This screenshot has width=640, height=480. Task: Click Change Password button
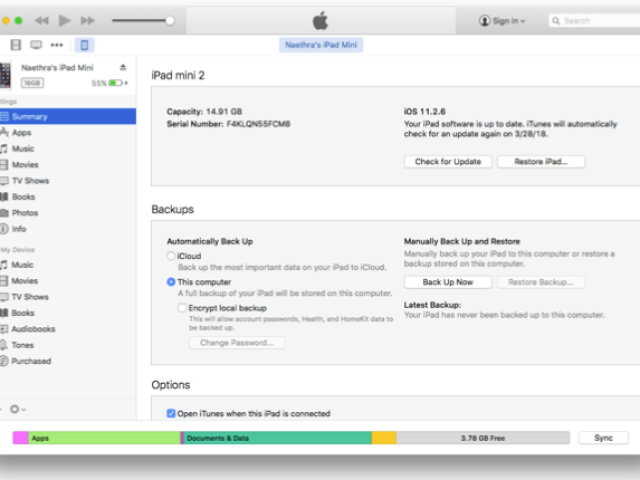[x=237, y=342]
